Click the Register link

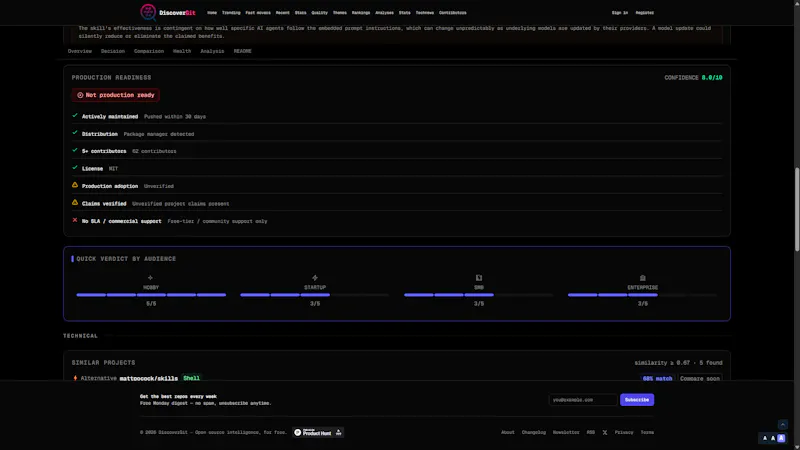[644, 13]
